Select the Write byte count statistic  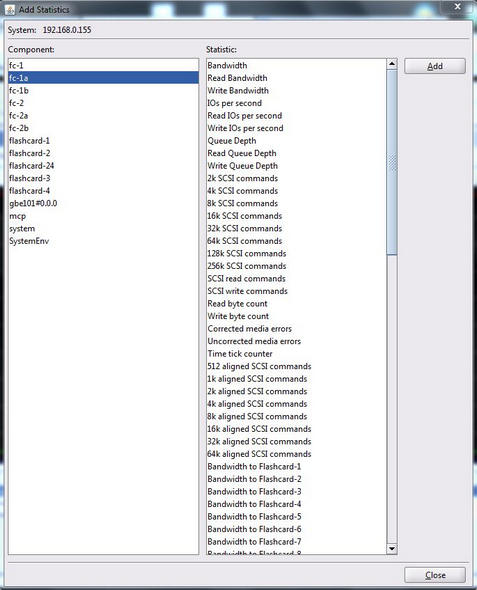[297, 316]
